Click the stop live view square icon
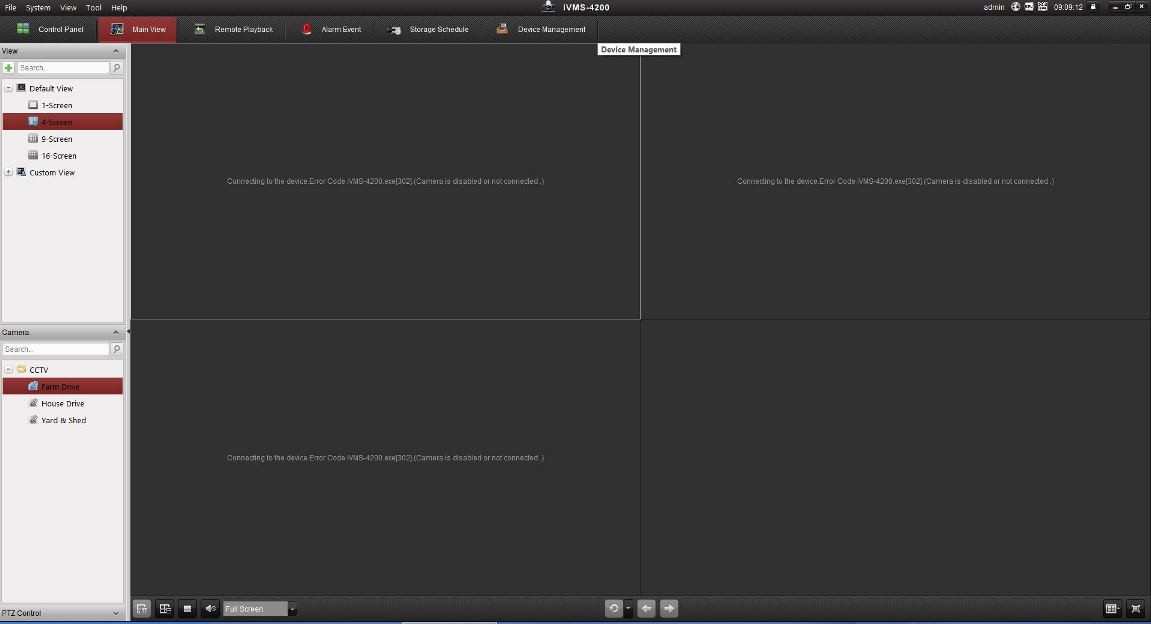The width and height of the screenshot is (1151, 624). click(x=187, y=608)
